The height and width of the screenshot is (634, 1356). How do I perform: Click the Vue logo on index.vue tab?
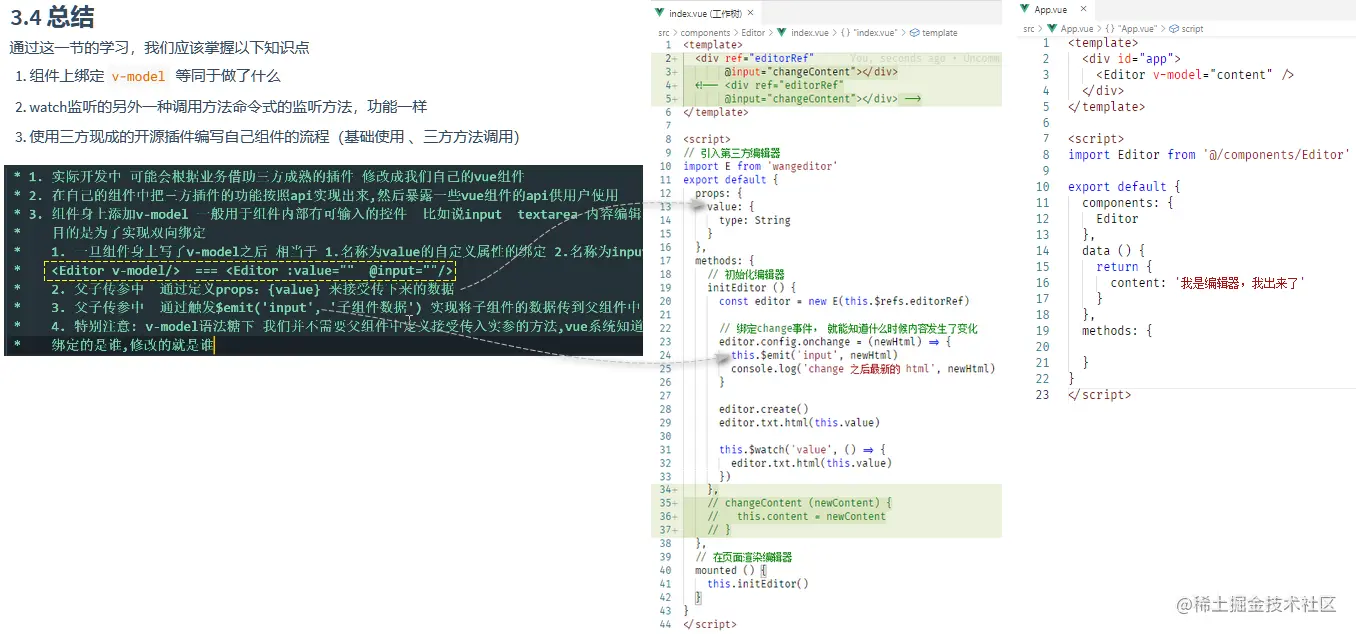pyautogui.click(x=661, y=13)
